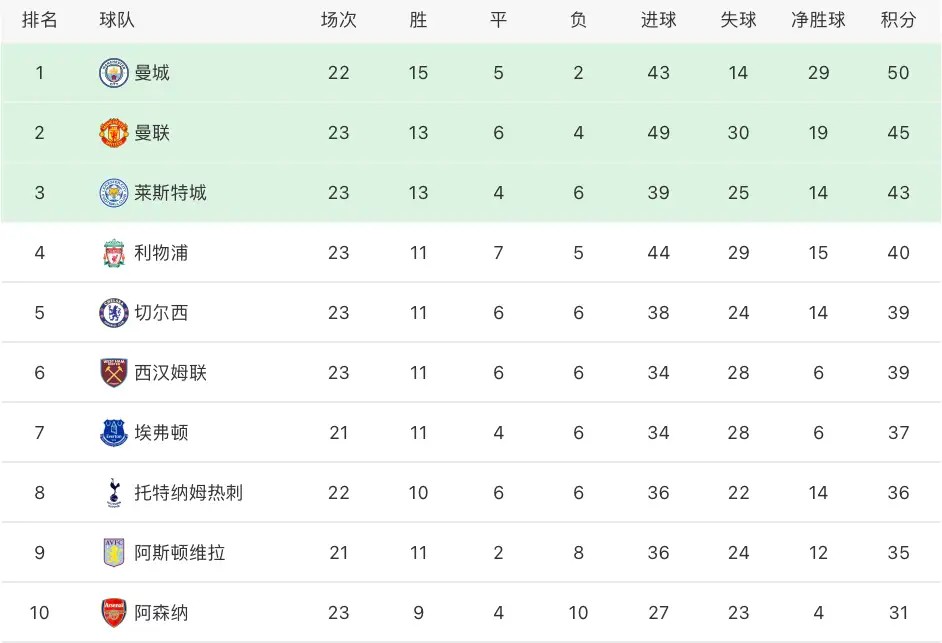Open the 阿斯顿维拉 team name
The width and height of the screenshot is (942, 643).
[179, 553]
